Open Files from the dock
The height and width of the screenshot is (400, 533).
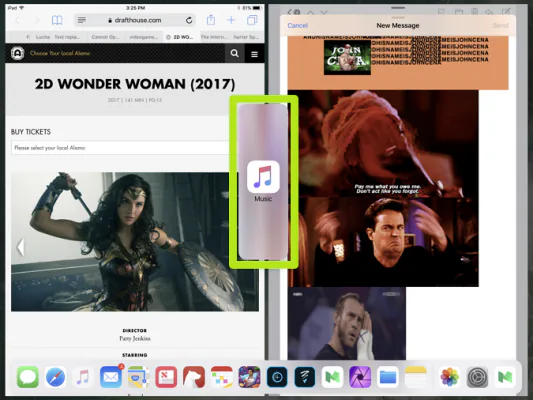pos(388,377)
